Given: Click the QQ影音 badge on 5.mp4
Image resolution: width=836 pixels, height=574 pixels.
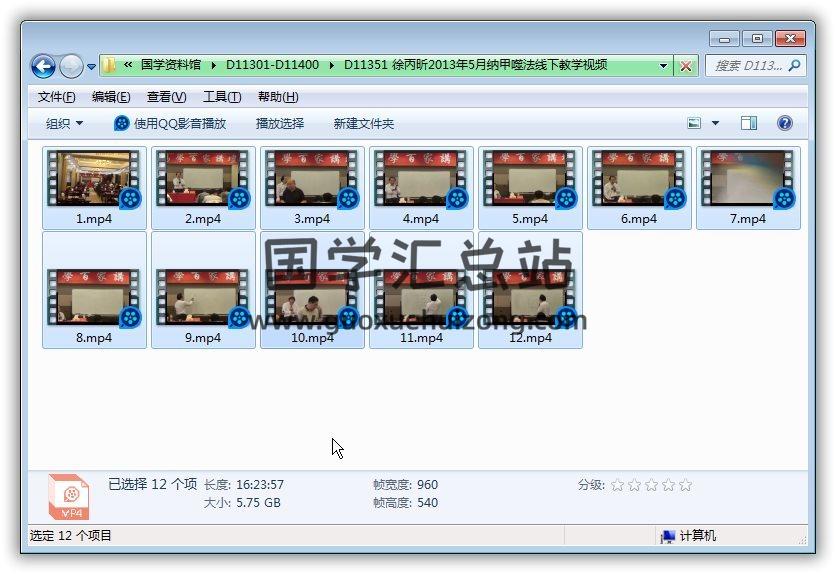Looking at the screenshot, I should pos(566,199).
